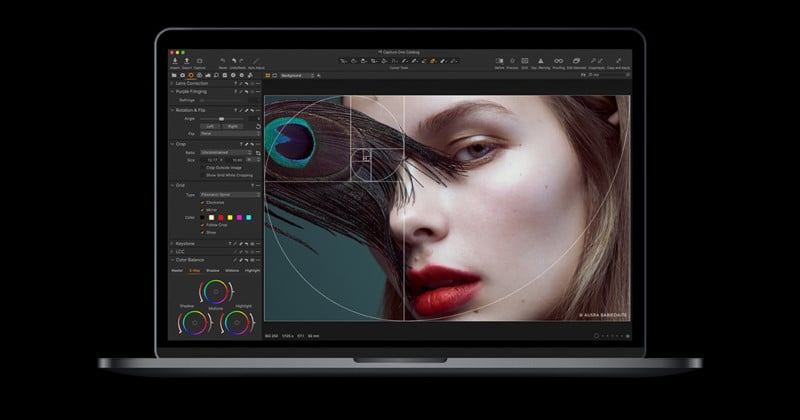Click the Copy and Apply arrows icon

(618, 61)
